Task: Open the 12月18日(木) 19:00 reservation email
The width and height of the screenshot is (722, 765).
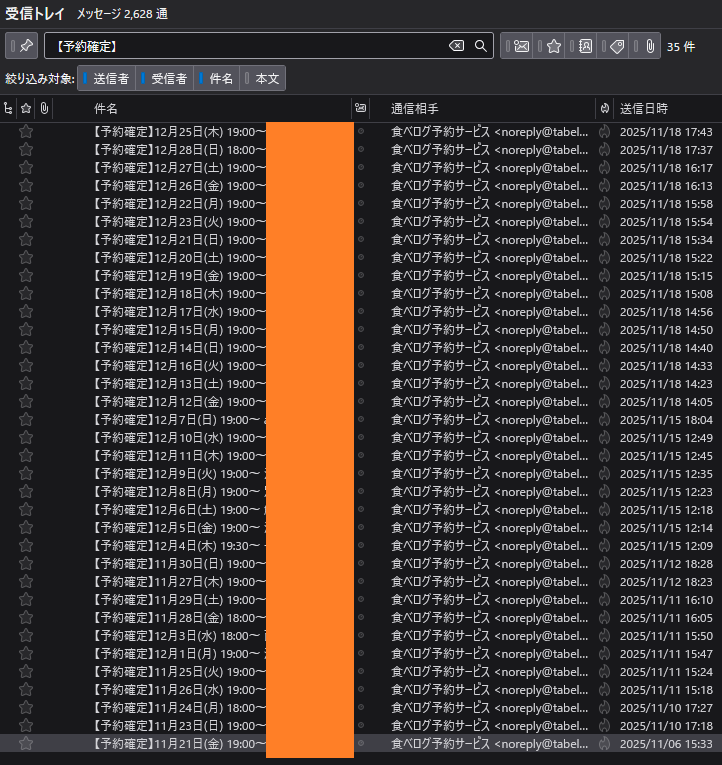Action: coord(180,294)
